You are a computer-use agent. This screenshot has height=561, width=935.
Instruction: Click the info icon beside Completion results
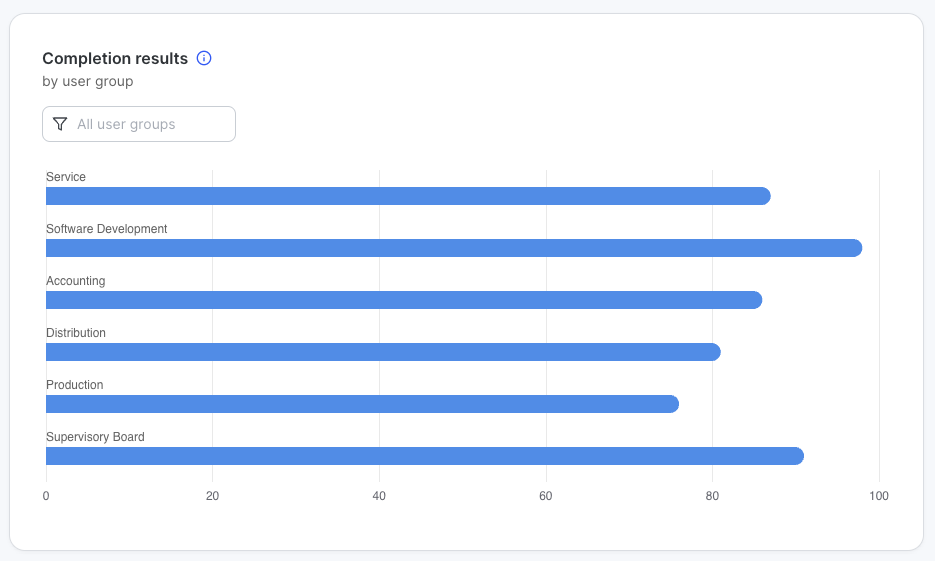coord(204,58)
